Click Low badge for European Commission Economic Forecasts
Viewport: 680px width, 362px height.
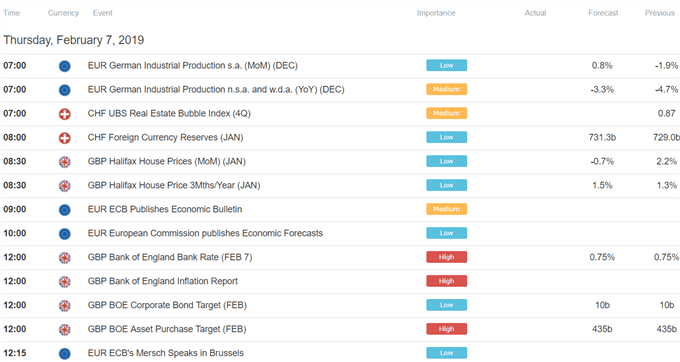click(447, 233)
